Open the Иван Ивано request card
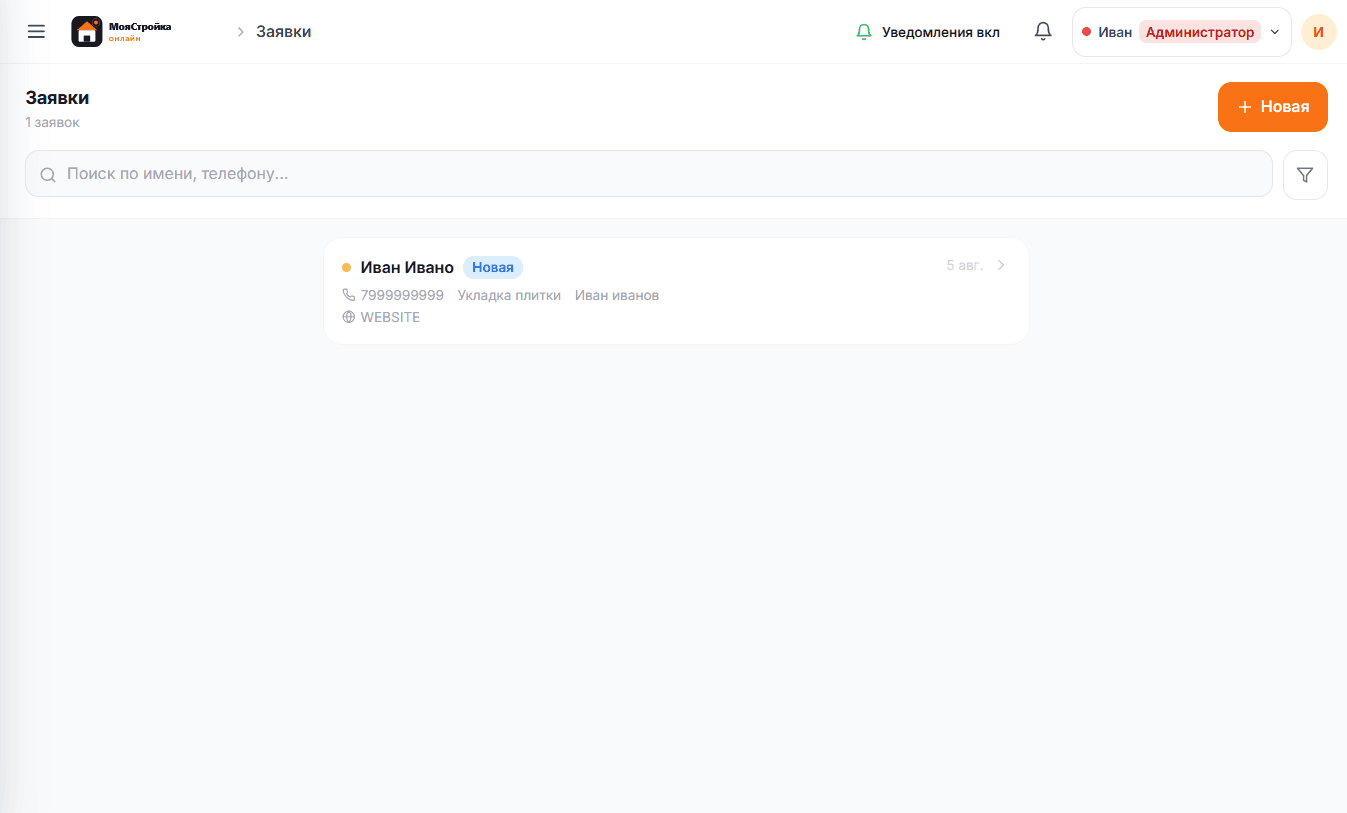 coord(676,292)
